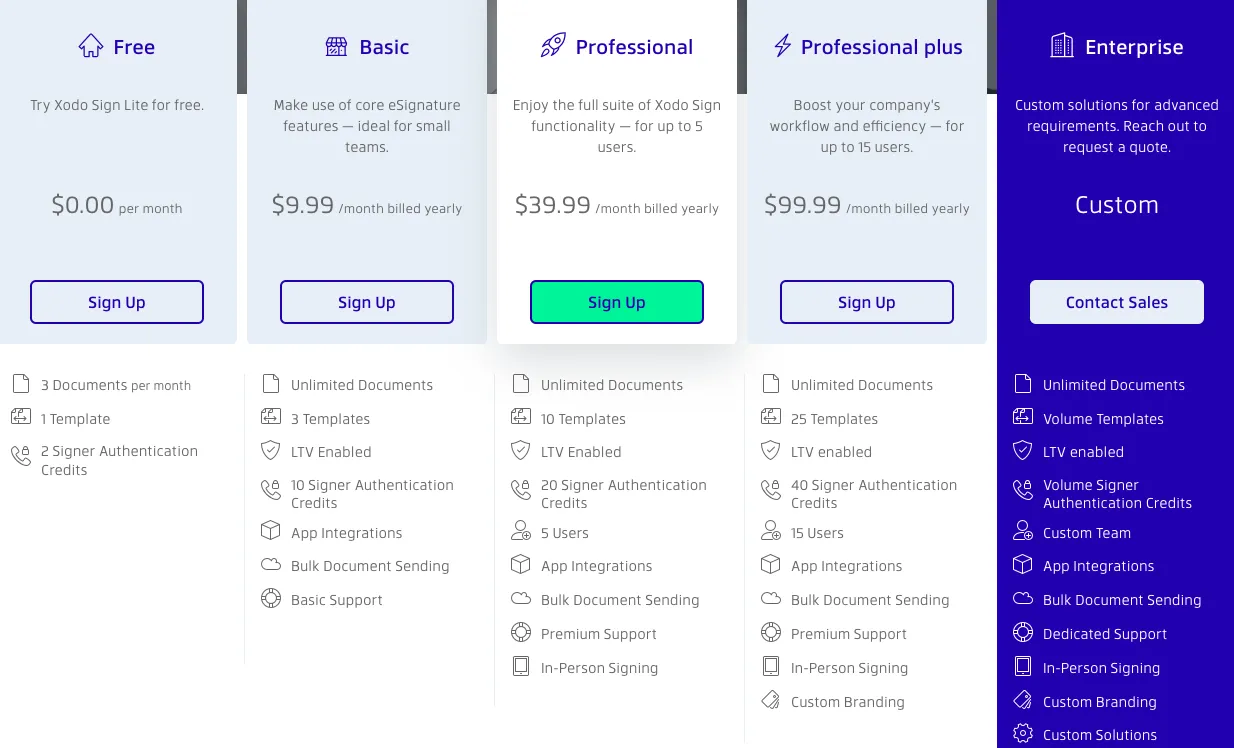Screen dimensions: 1234x748
Task: Click the gear icon beside Custom Solutions in Enterprise
Action: 1022,733
